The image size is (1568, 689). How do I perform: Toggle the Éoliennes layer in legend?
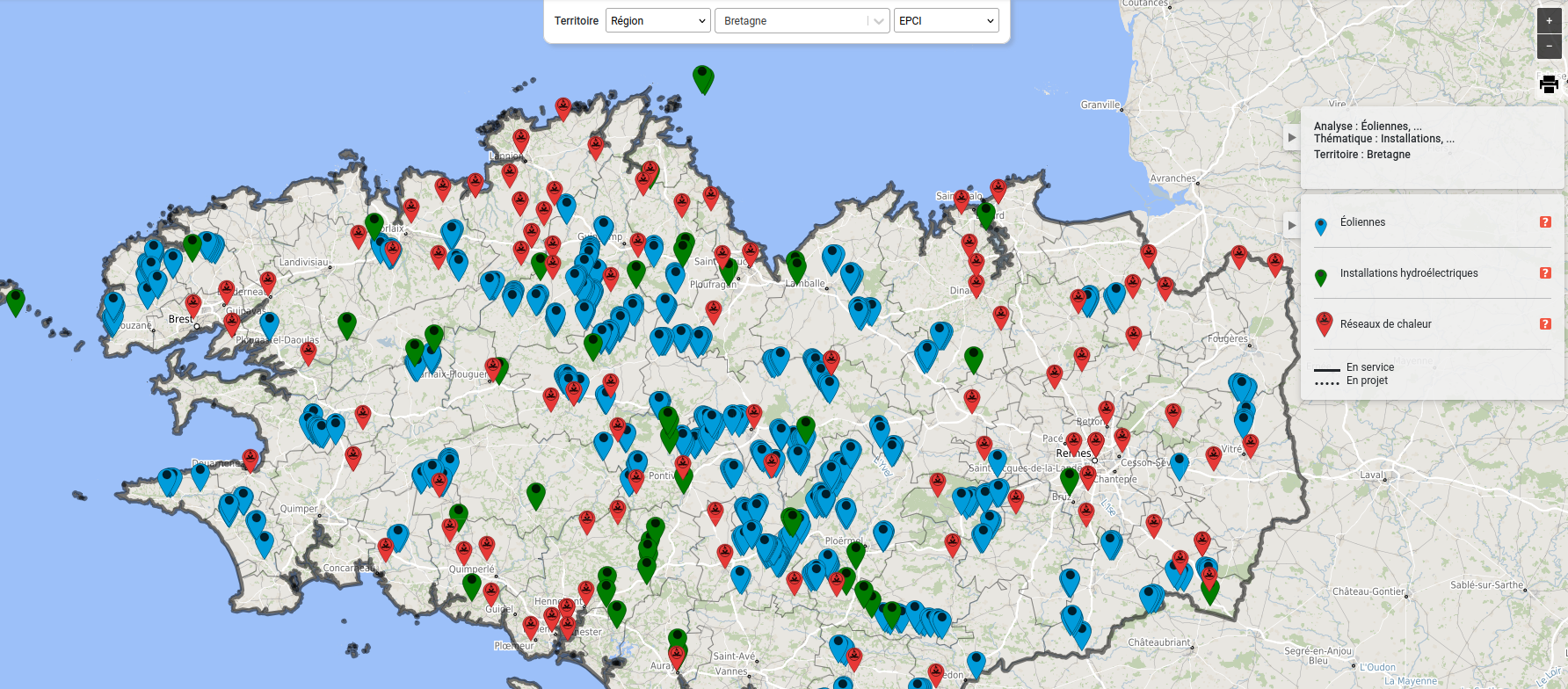1362,222
